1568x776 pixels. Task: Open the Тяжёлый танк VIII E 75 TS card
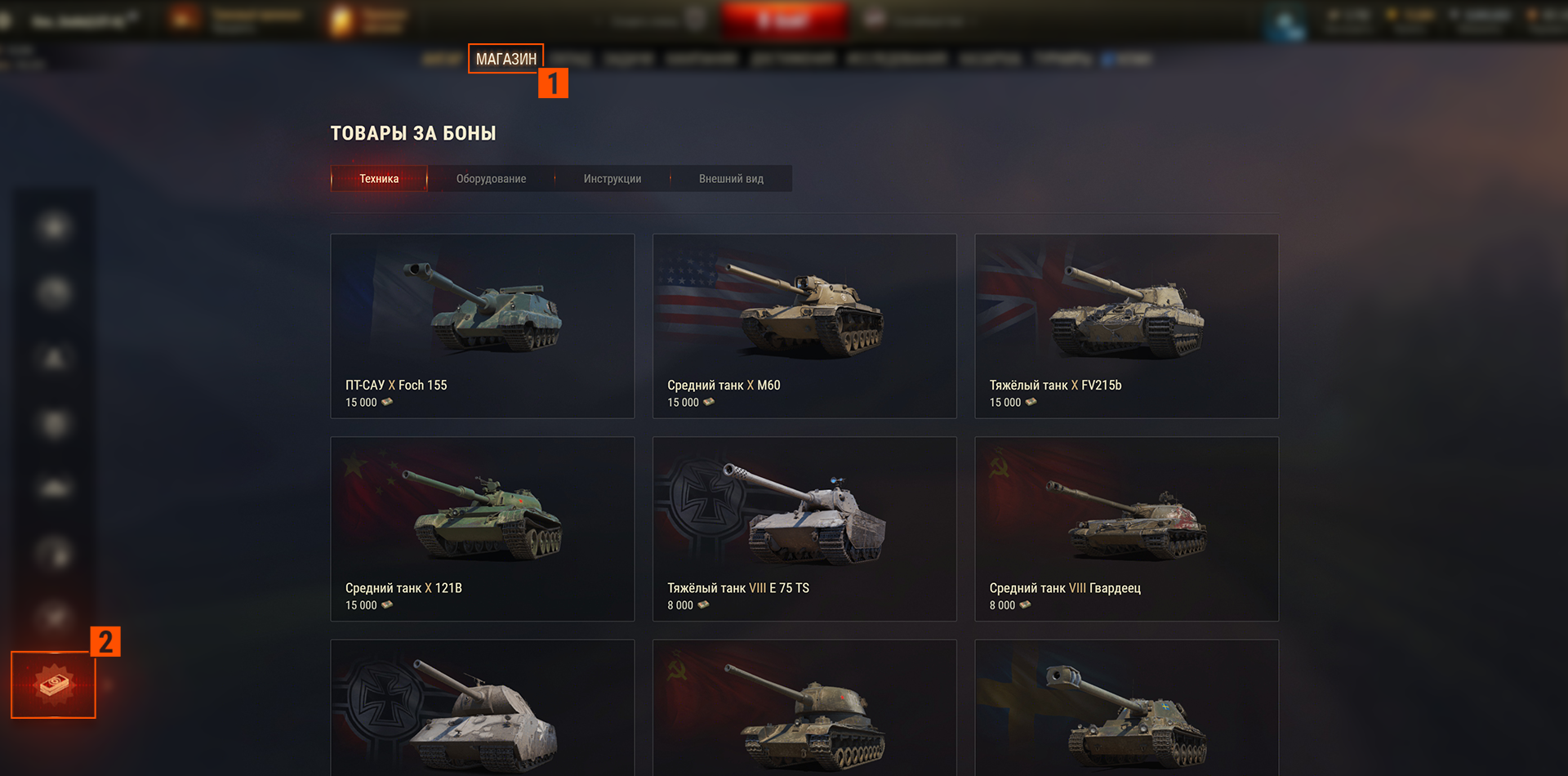(x=804, y=528)
